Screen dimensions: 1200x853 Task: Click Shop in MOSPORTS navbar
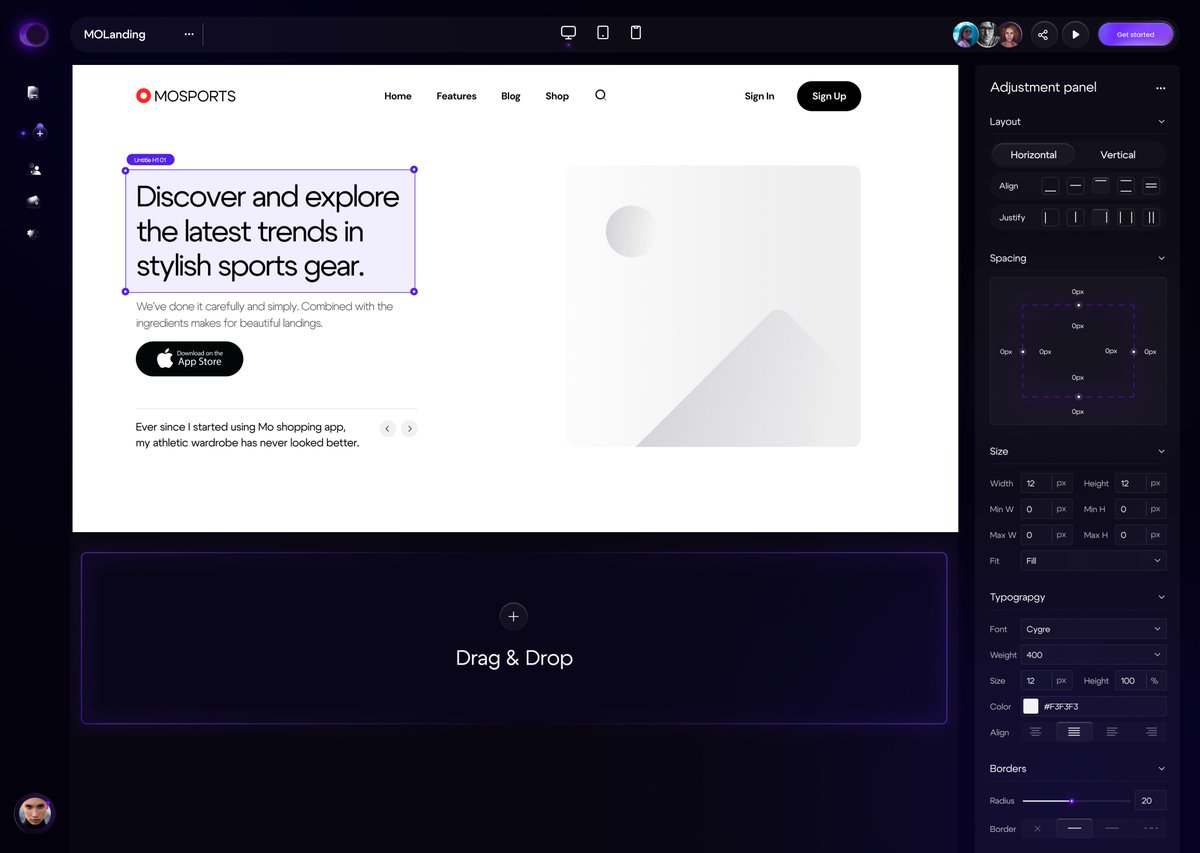pyautogui.click(x=557, y=96)
